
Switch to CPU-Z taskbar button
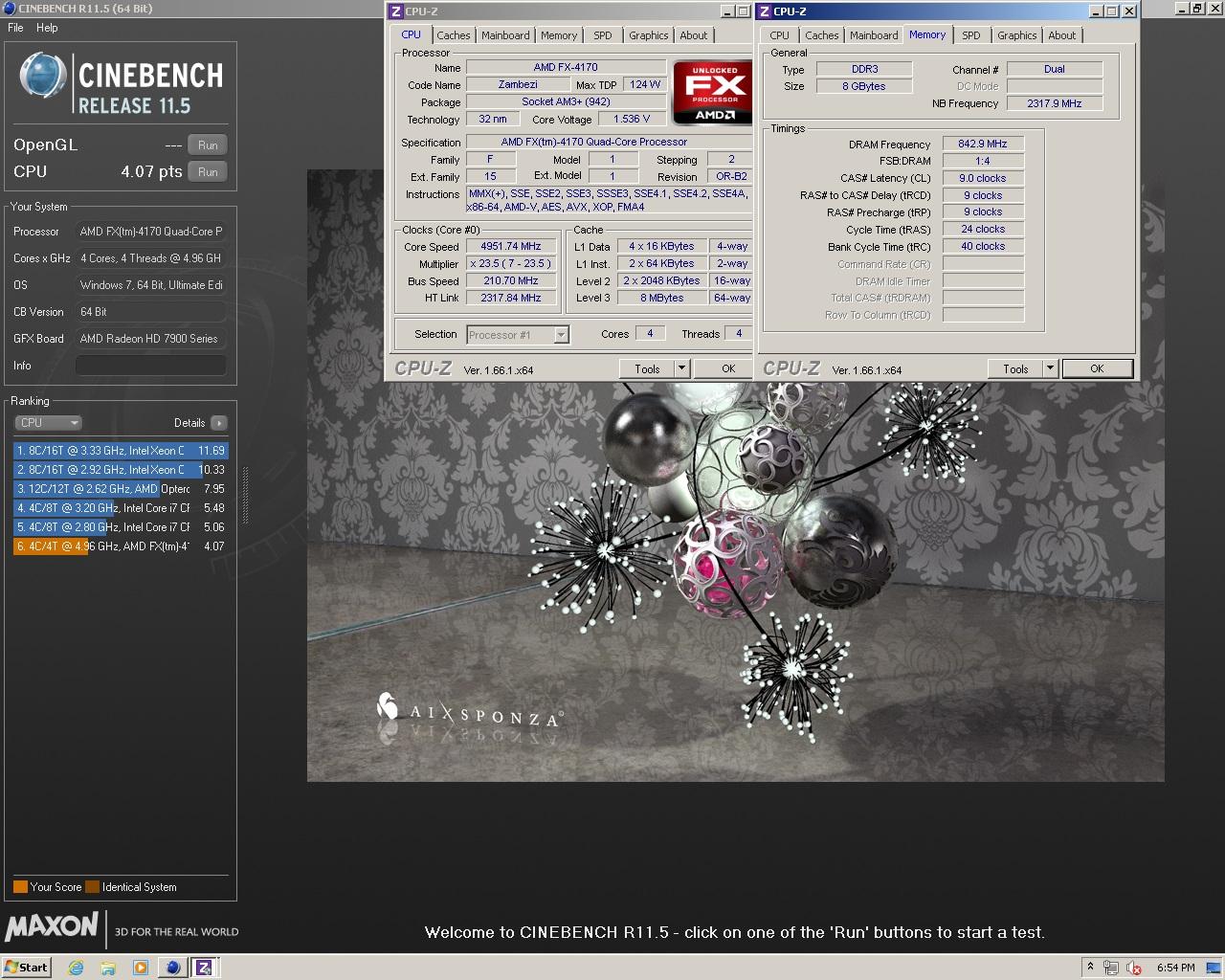coord(204,968)
